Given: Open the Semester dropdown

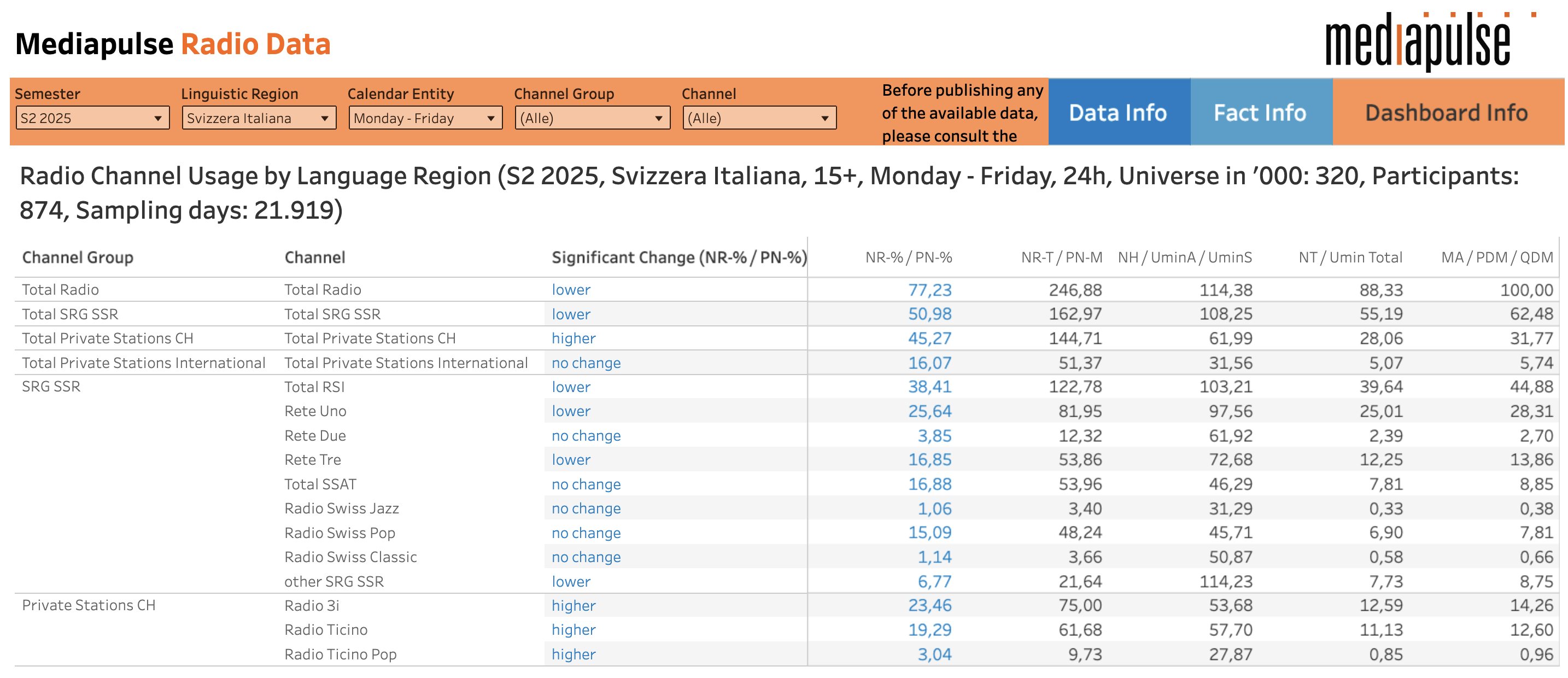Looking at the screenshot, I should coord(91,118).
